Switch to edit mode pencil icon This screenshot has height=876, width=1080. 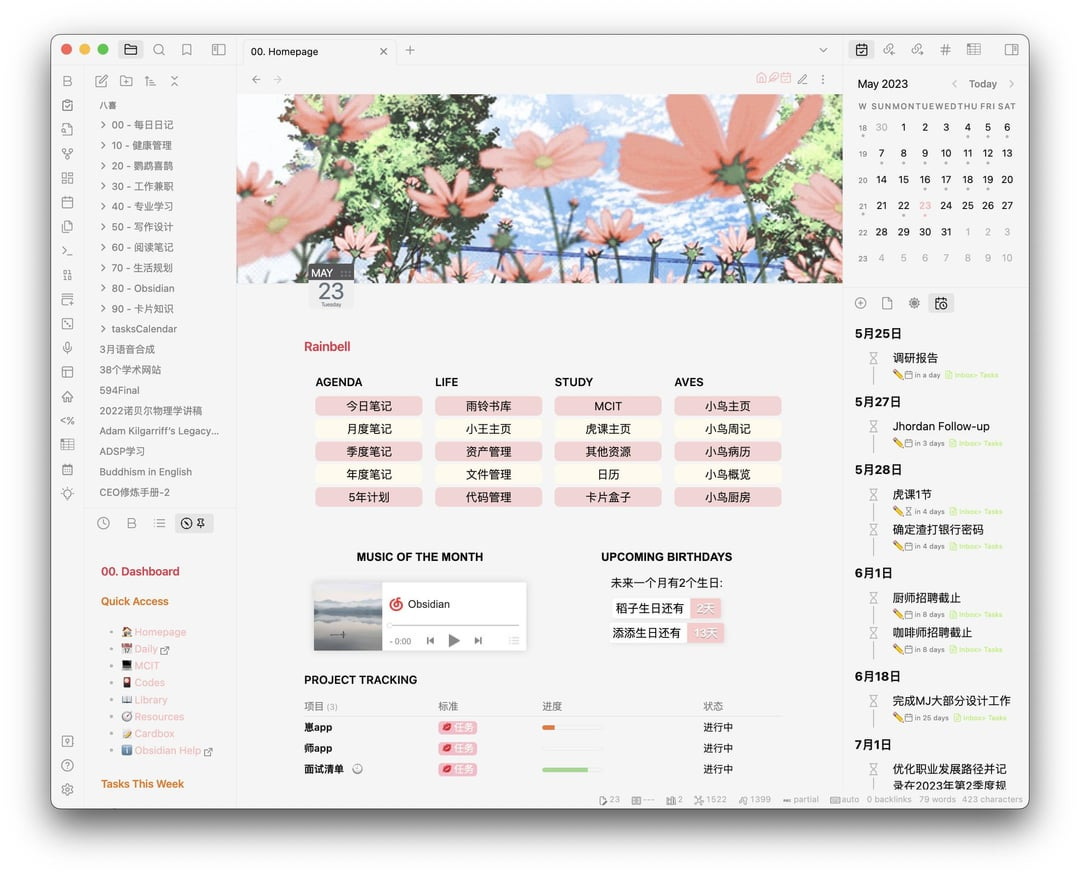802,79
